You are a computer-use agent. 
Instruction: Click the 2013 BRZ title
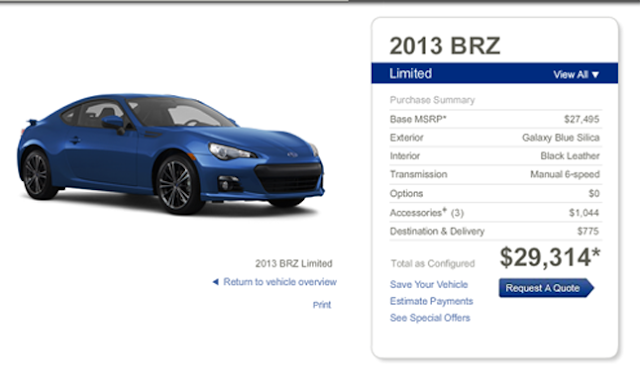[x=445, y=45]
